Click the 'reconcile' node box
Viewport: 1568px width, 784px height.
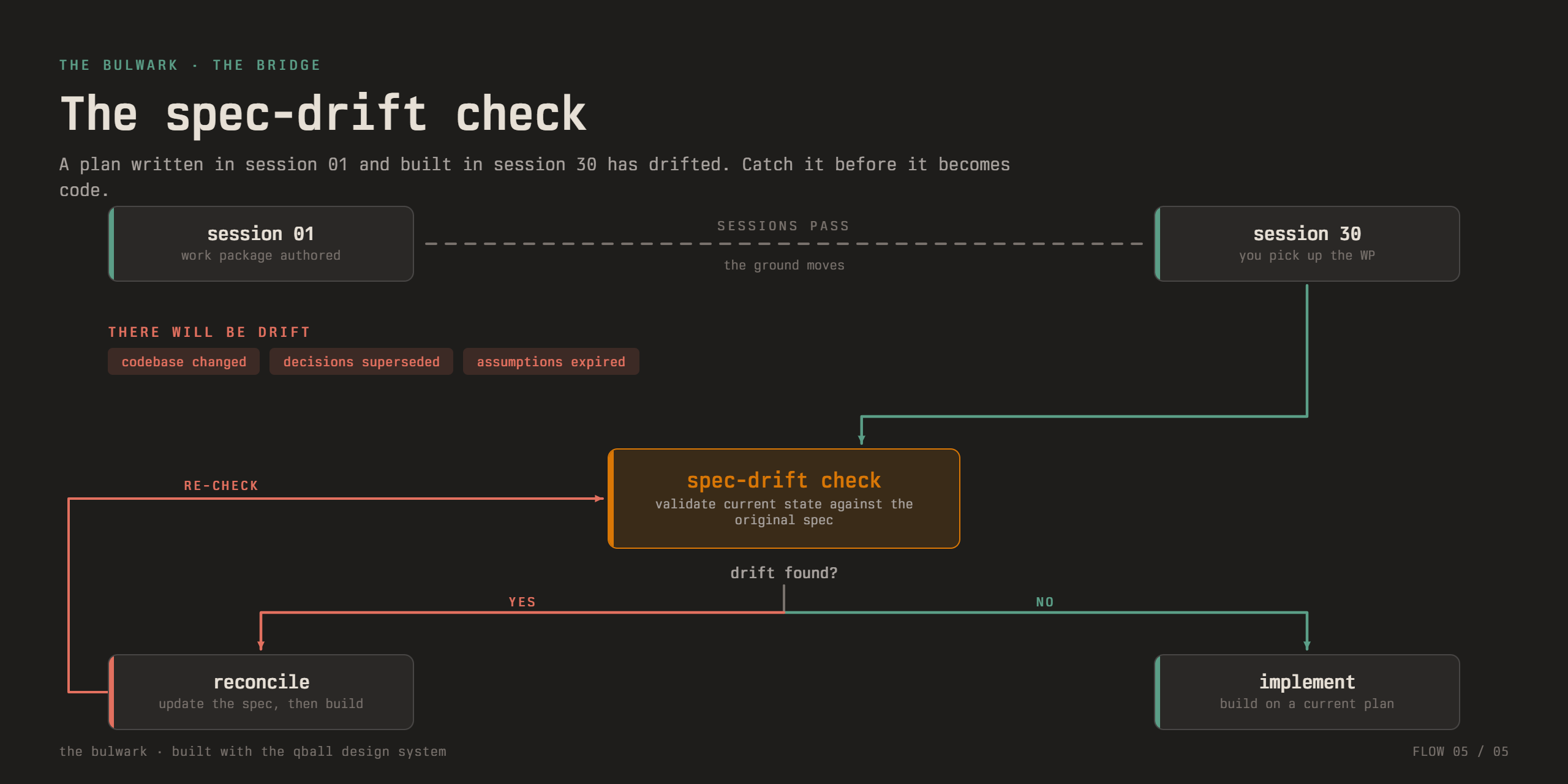click(x=261, y=692)
